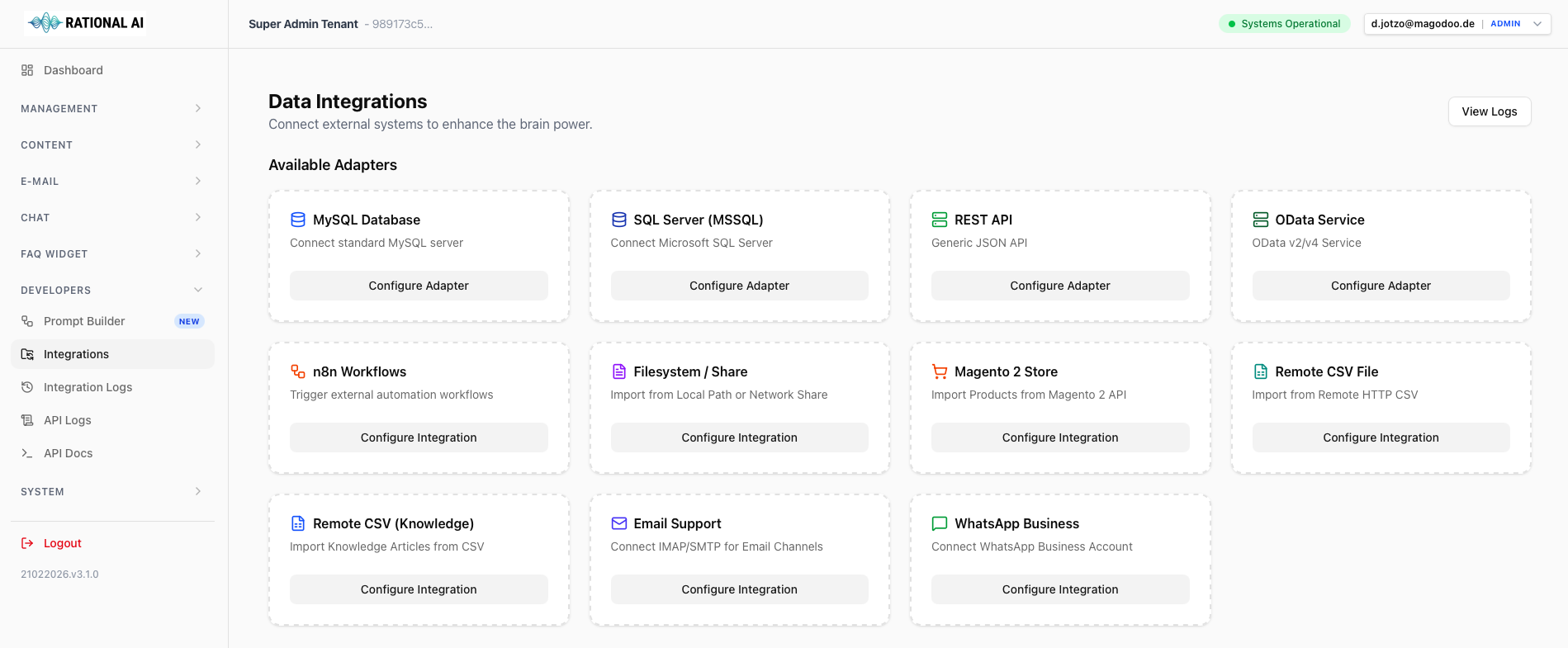The height and width of the screenshot is (648, 1568).
Task: Click the Dashboard grid icon
Action: [27, 70]
